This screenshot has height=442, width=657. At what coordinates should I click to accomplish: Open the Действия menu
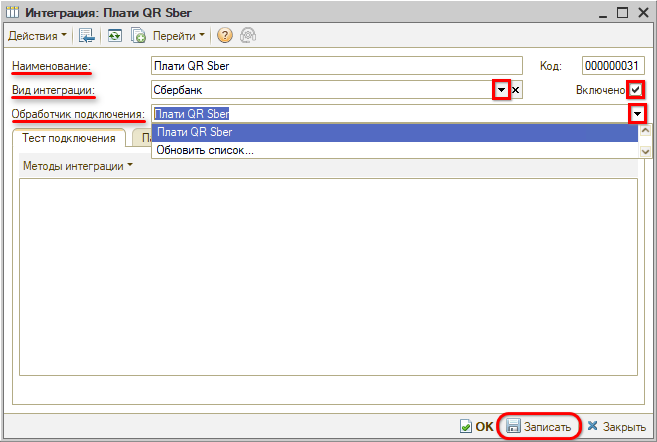tap(37, 36)
